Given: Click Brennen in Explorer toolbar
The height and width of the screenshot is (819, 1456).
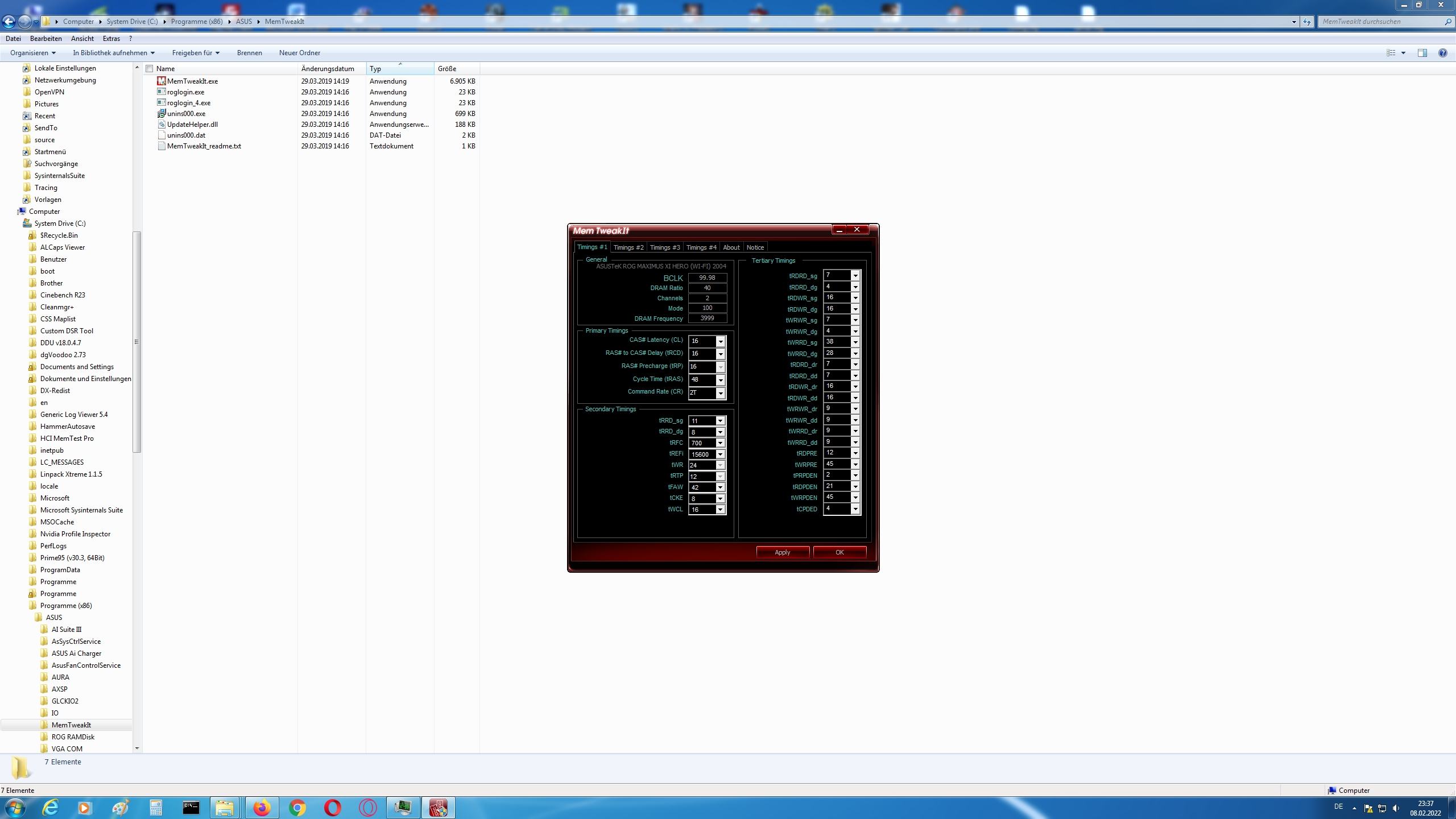Looking at the screenshot, I should click(x=250, y=53).
